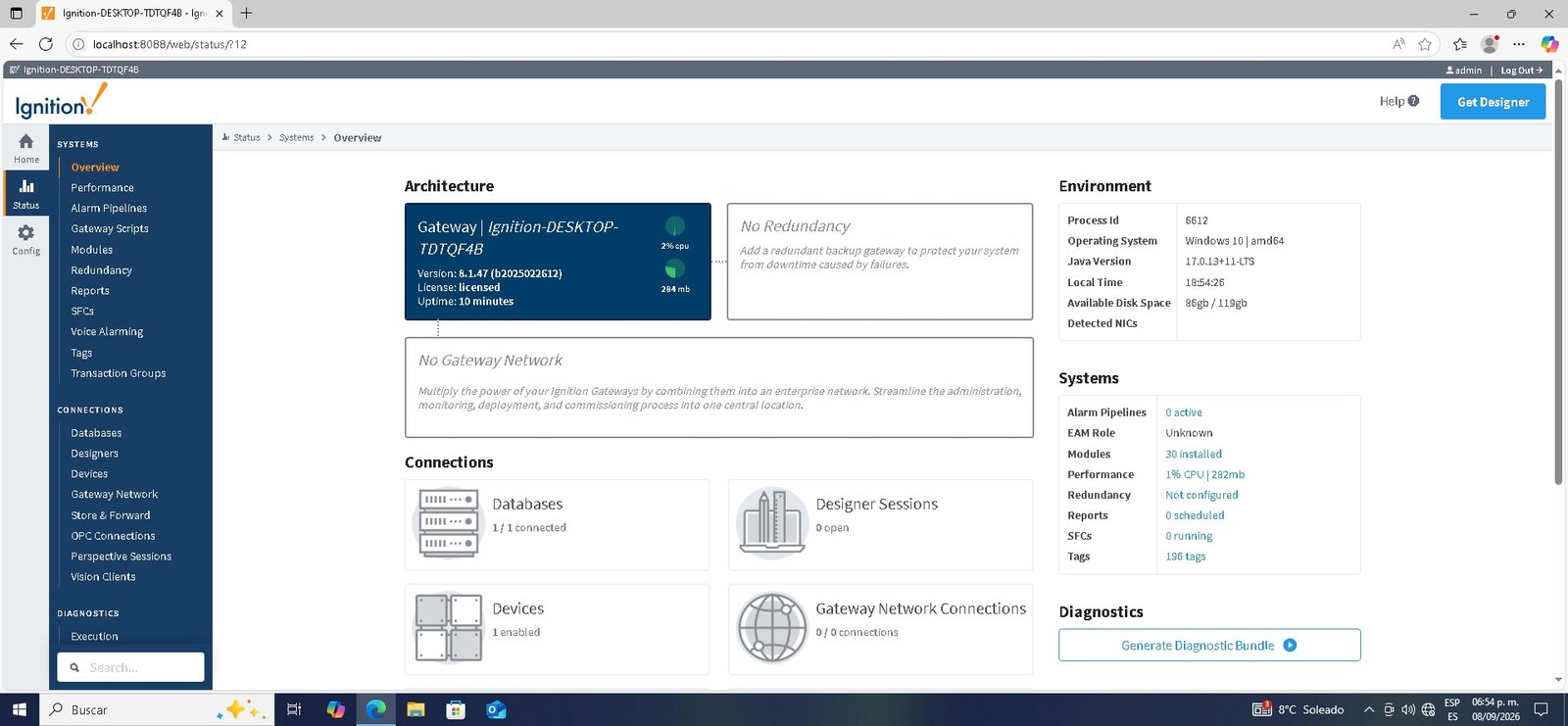Select Redundancy in the sidebar
The height and width of the screenshot is (726, 1568).
(x=101, y=270)
